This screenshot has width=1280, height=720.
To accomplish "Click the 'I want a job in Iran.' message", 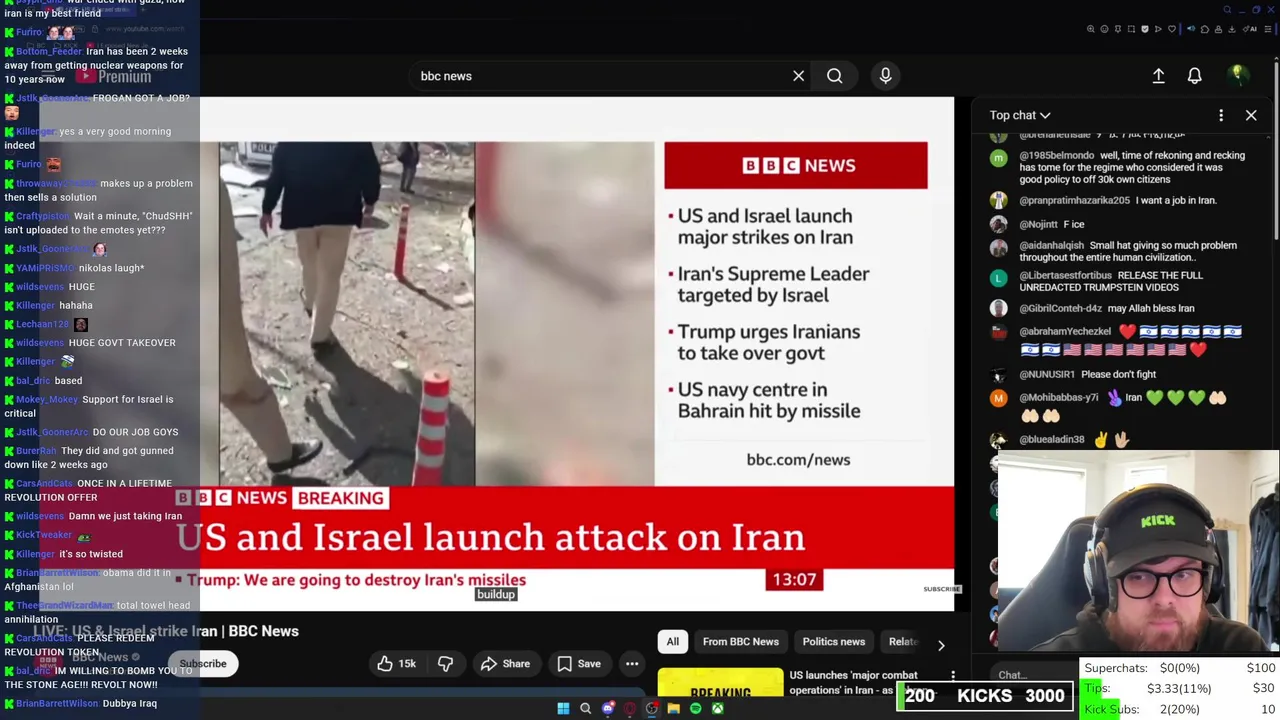I will 1177,200.
